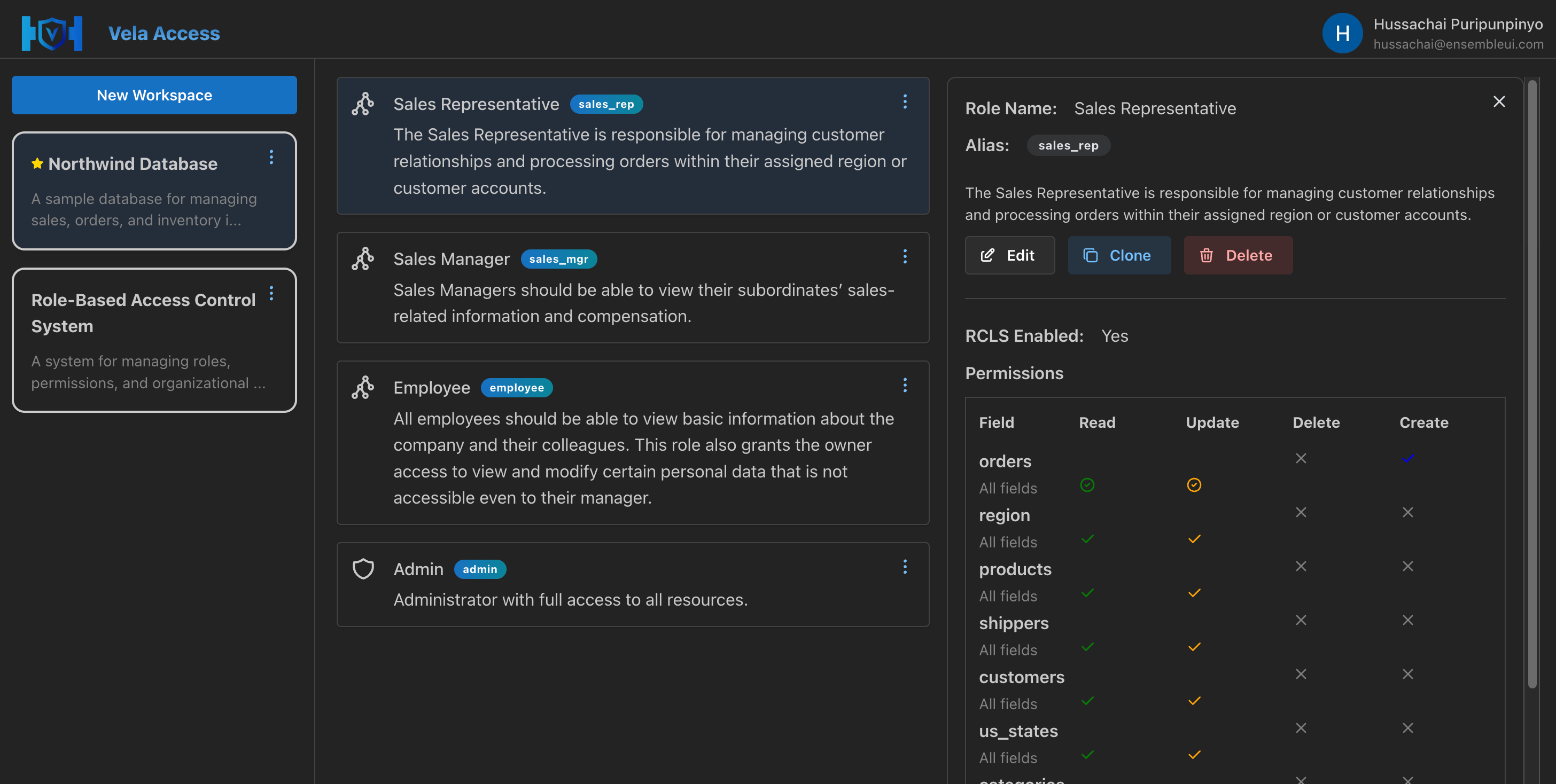Click the Sales Manager role hierarchy icon
Screen dimensions: 1556x784
coord(363,259)
